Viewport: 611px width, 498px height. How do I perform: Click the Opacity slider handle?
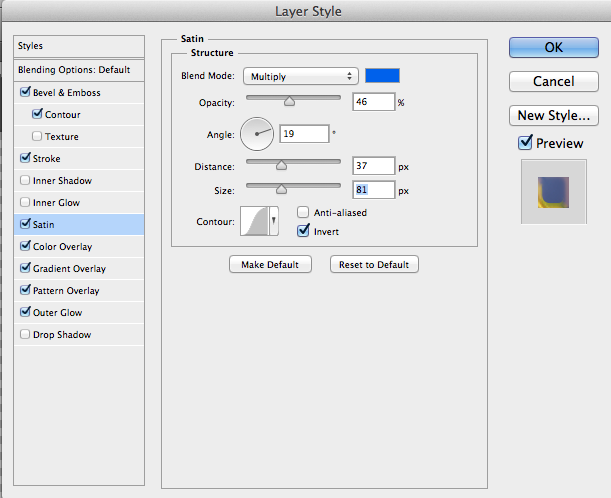pyautogui.click(x=289, y=101)
